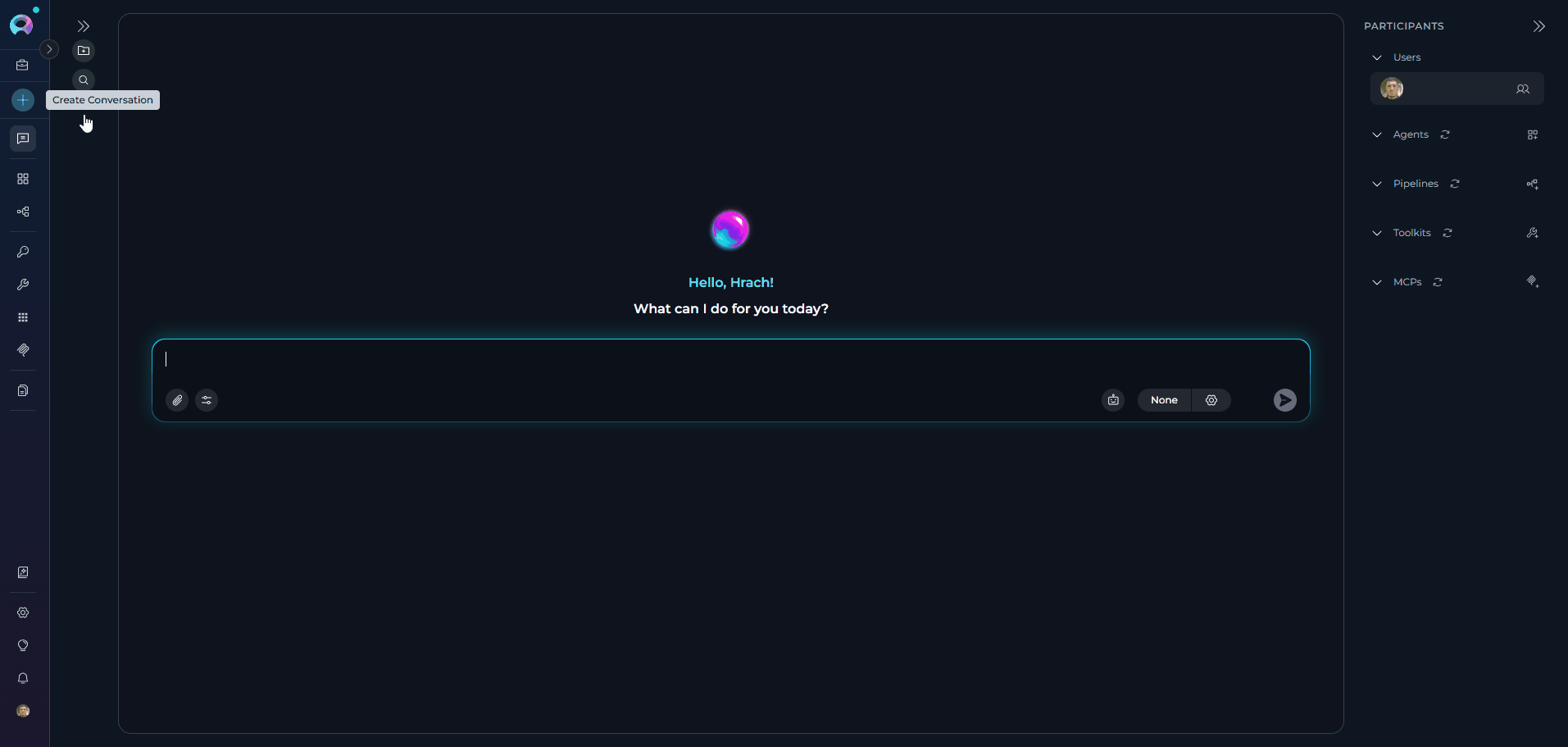This screenshot has height=747, width=1568.
Task: Click the None model selector button
Action: click(x=1163, y=400)
